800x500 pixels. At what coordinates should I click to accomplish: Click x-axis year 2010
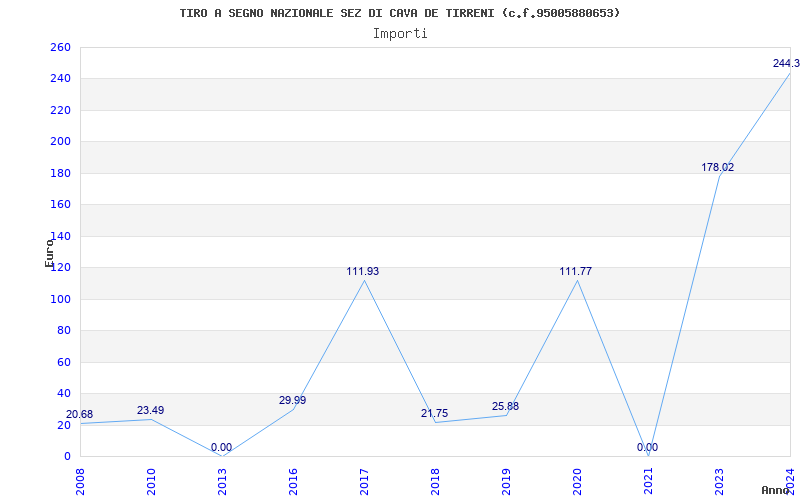[151, 482]
